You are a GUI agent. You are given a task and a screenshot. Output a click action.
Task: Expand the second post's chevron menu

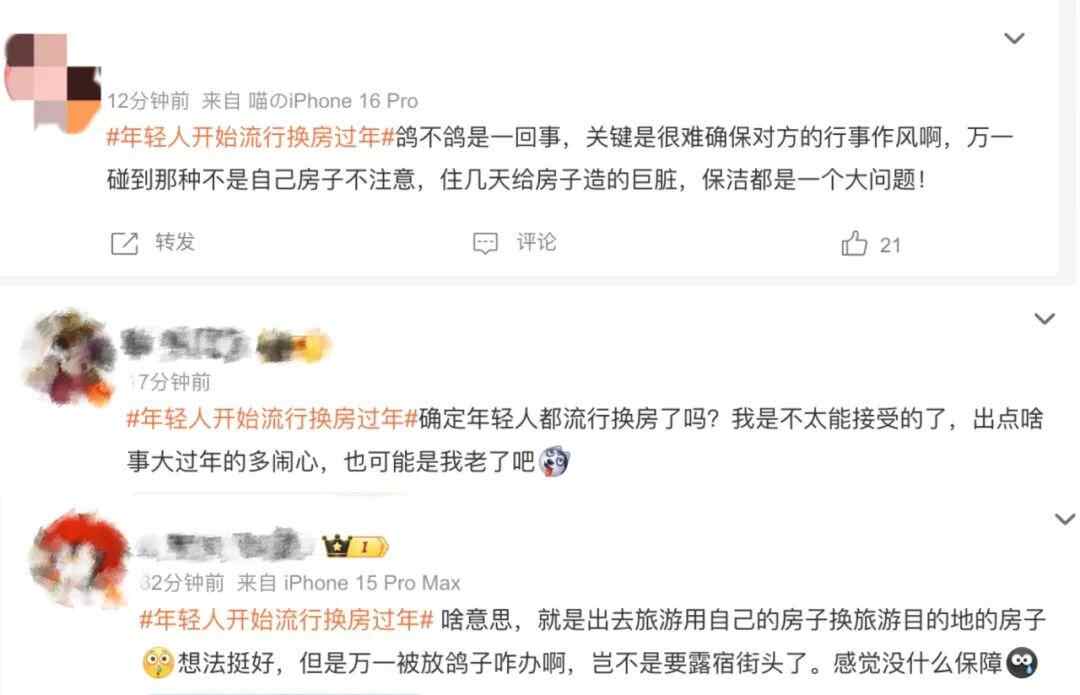1044,318
